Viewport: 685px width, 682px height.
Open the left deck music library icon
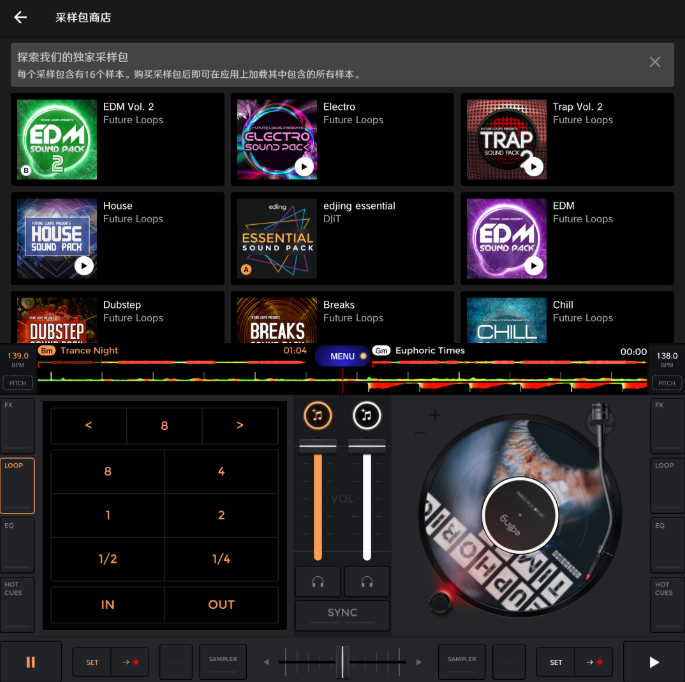317,416
